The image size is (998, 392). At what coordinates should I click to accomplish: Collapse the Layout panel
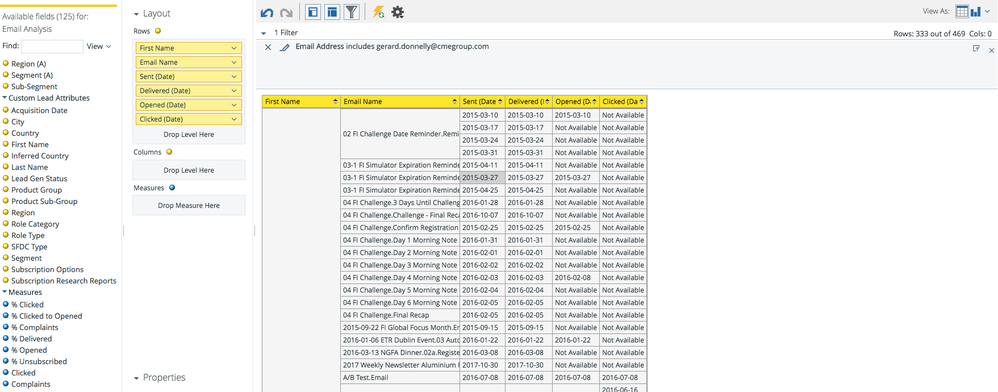click(x=137, y=13)
